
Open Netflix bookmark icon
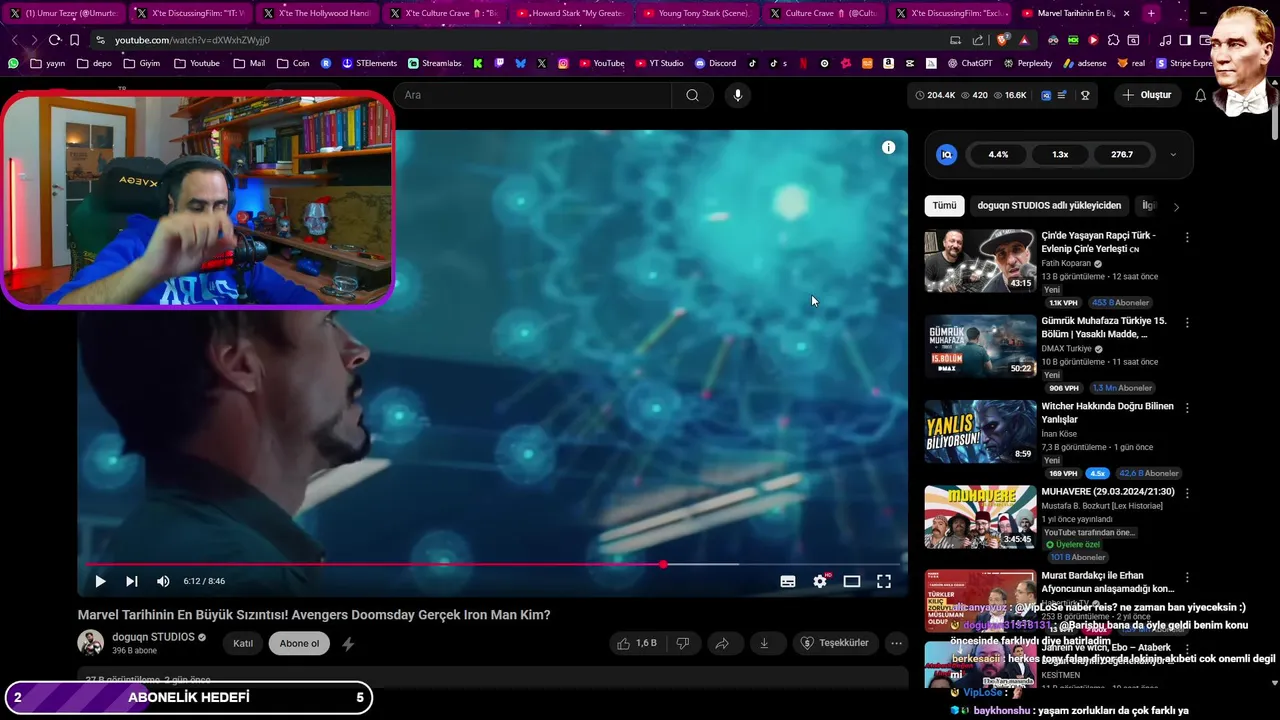(x=803, y=63)
